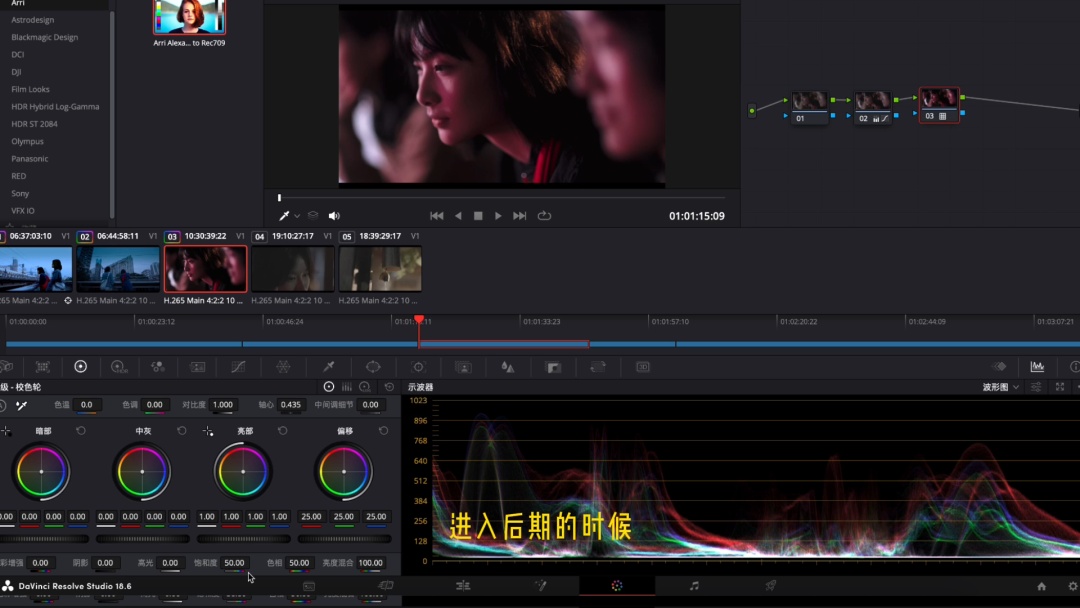The image size is (1080, 608).
Task: Switch to Log wheels mode
Action: click(x=365, y=387)
